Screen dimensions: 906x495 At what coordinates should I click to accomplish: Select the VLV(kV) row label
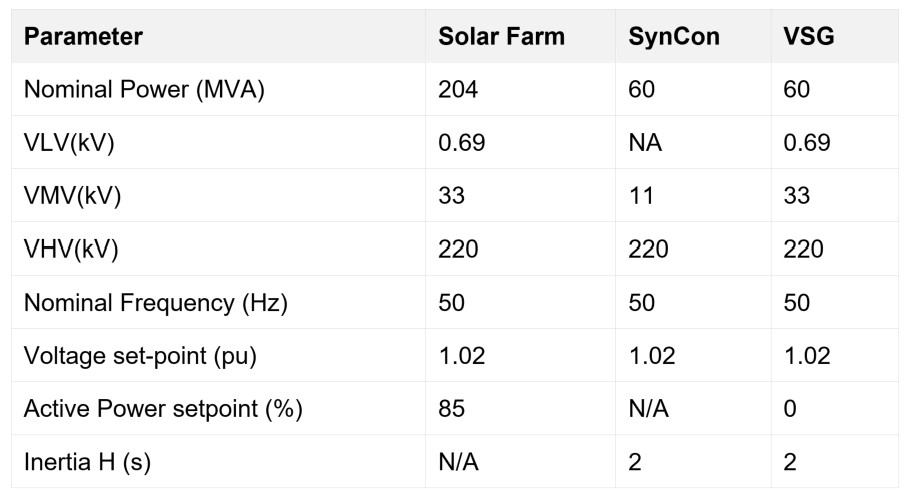point(69,142)
